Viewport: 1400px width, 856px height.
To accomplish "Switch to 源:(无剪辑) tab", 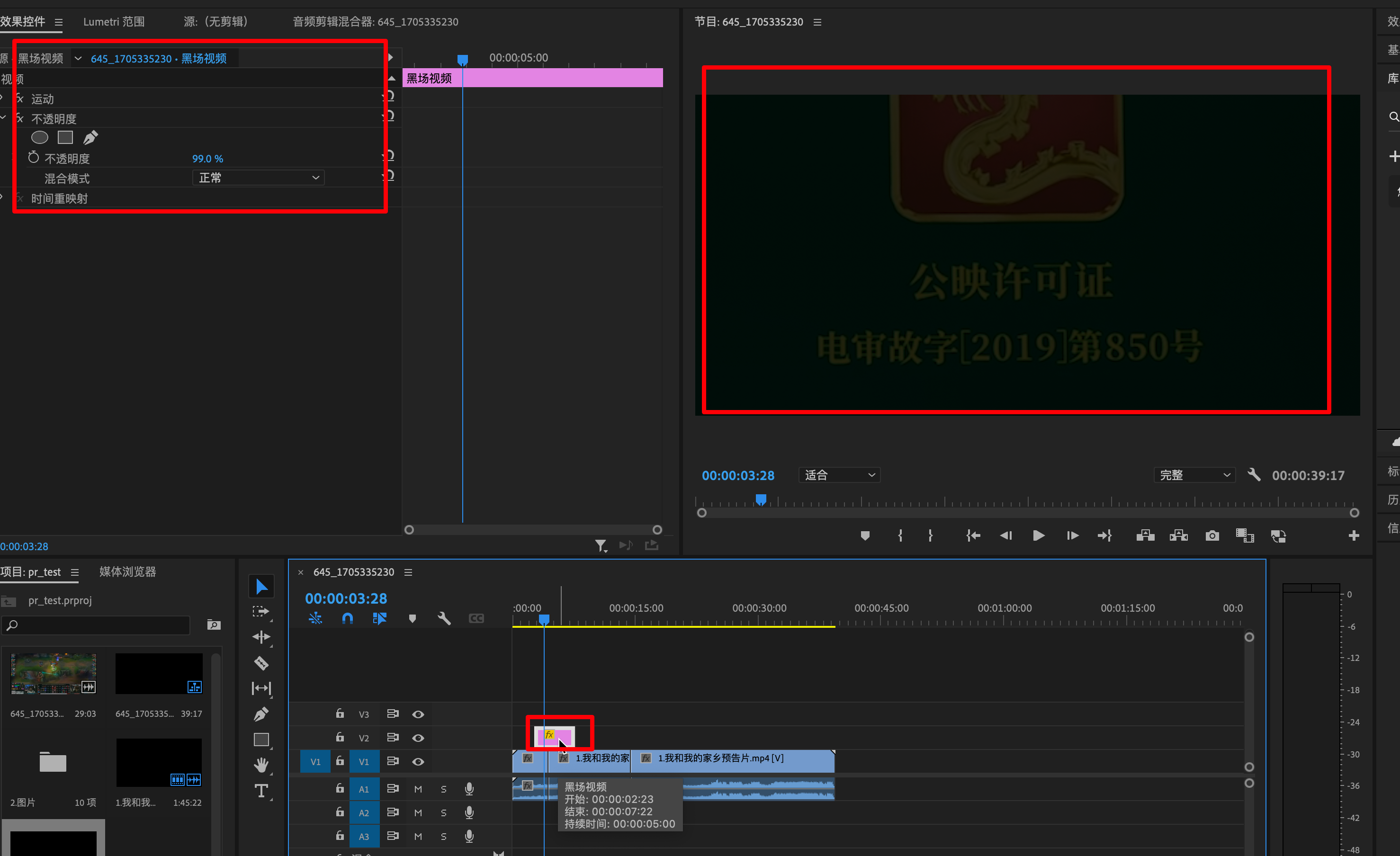I will click(216, 22).
